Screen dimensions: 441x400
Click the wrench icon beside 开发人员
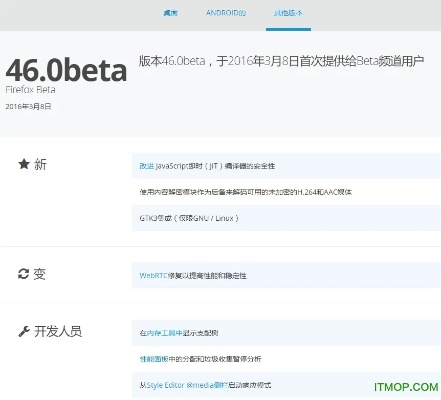pyautogui.click(x=24, y=331)
